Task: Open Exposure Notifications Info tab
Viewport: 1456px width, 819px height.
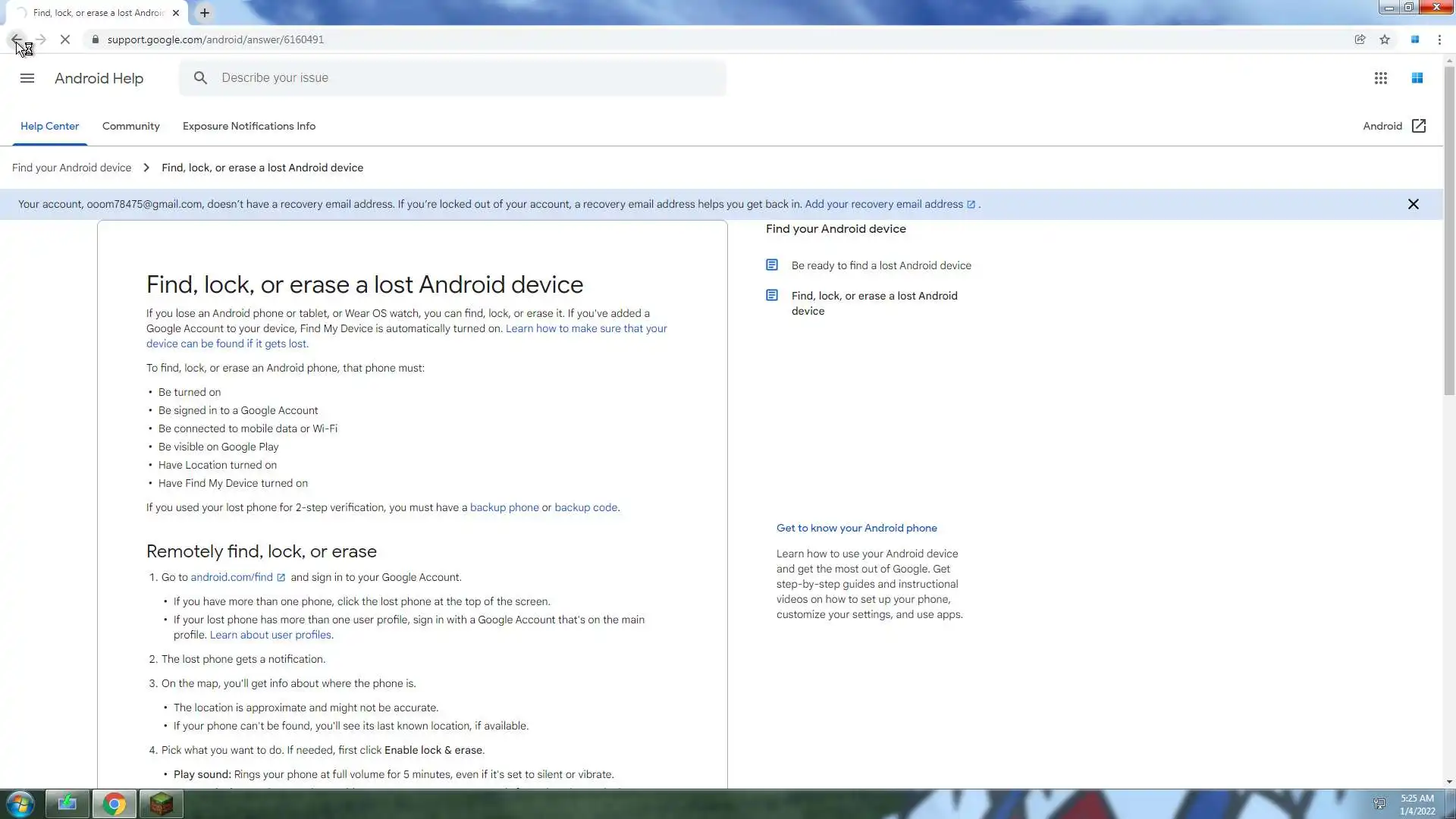Action: pos(249,126)
